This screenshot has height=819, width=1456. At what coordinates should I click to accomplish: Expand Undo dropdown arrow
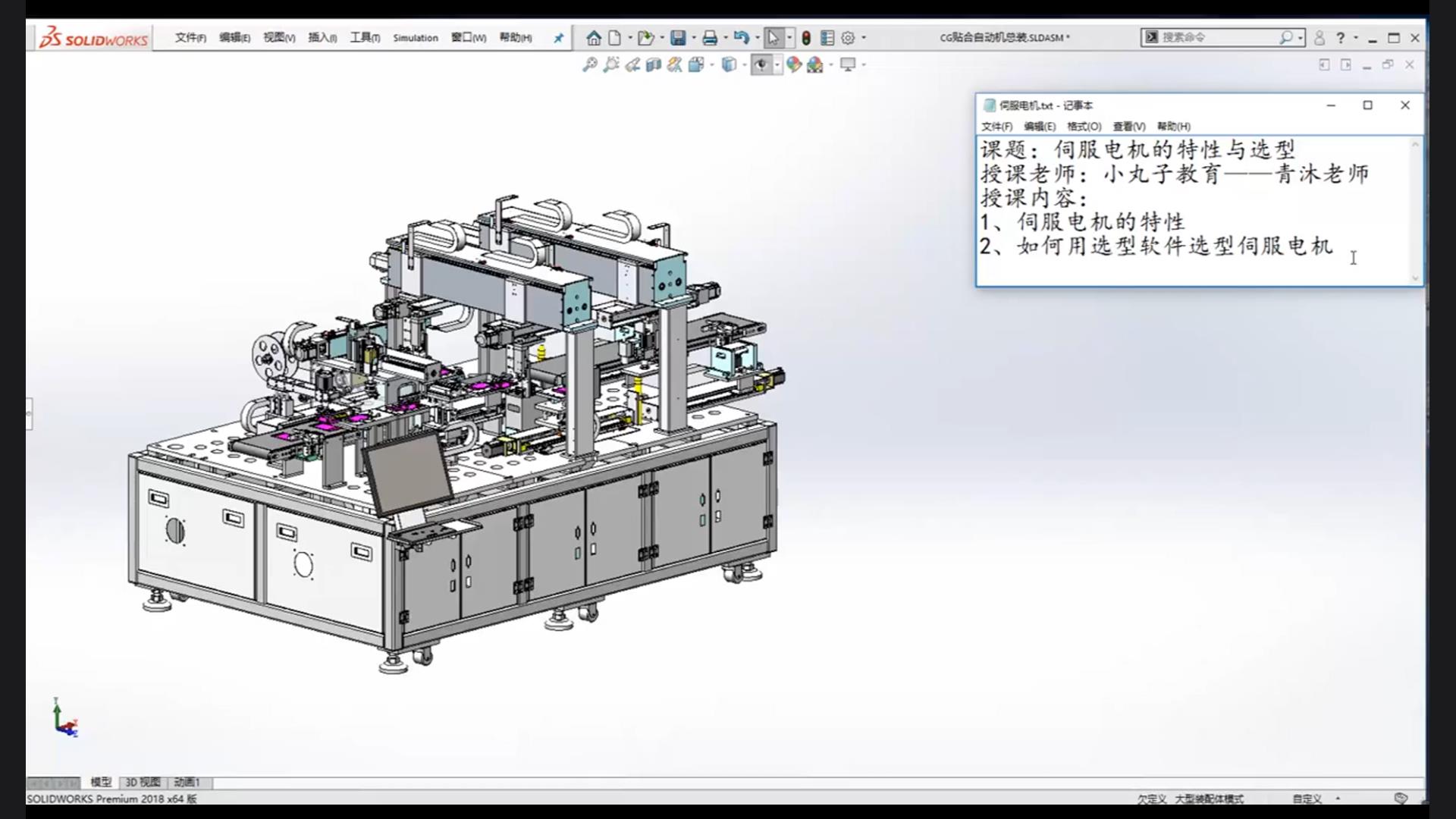click(x=758, y=38)
